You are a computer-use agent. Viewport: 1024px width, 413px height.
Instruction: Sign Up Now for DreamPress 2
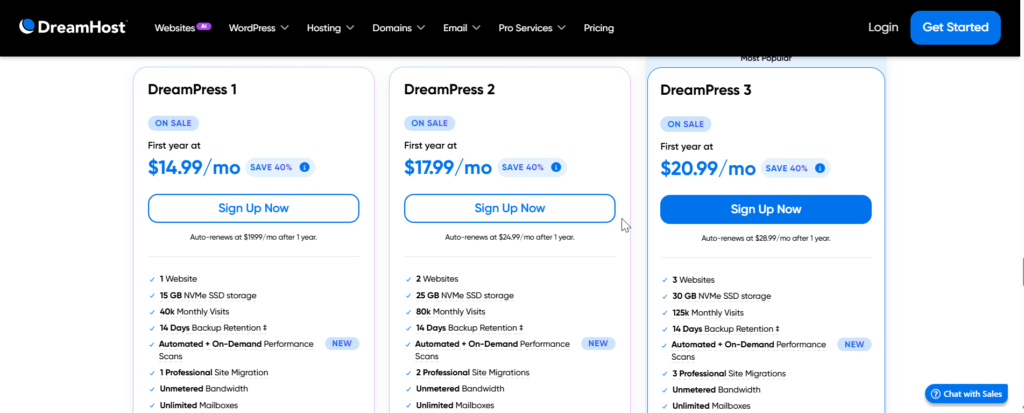509,208
